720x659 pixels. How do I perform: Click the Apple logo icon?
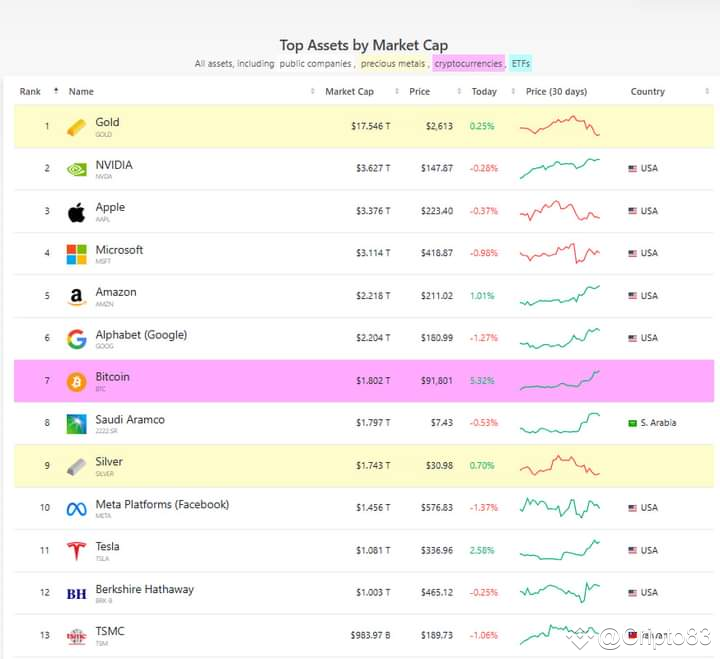pos(76,212)
